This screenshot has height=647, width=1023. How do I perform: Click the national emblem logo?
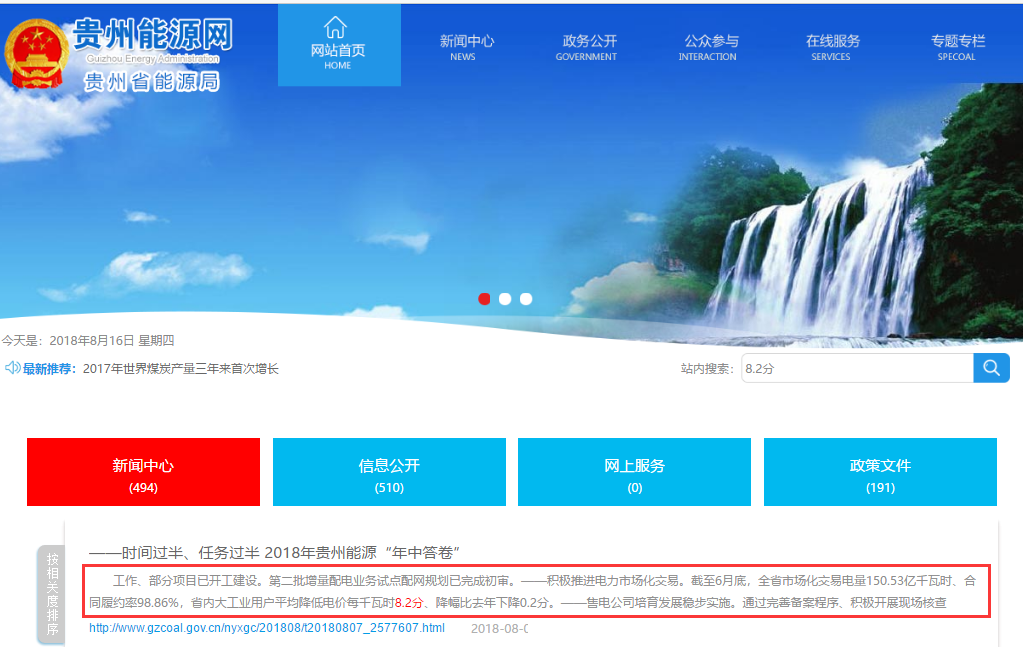pyautogui.click(x=37, y=54)
